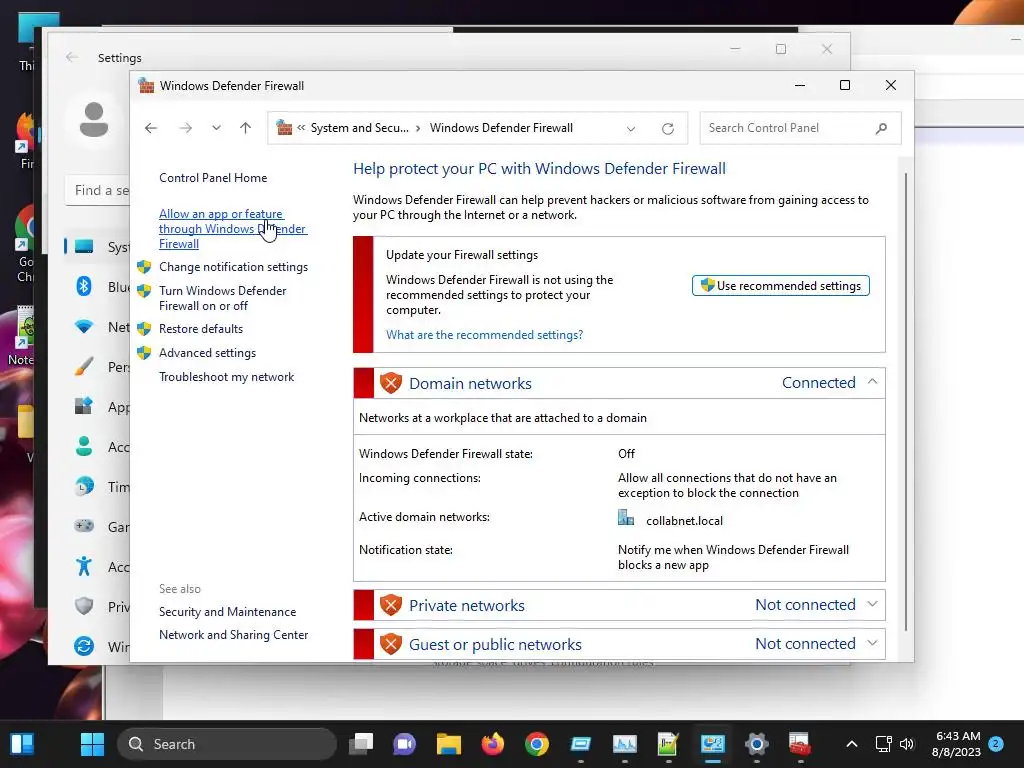1024x768 pixels.
Task: Open Advanced settings link
Action: [207, 353]
